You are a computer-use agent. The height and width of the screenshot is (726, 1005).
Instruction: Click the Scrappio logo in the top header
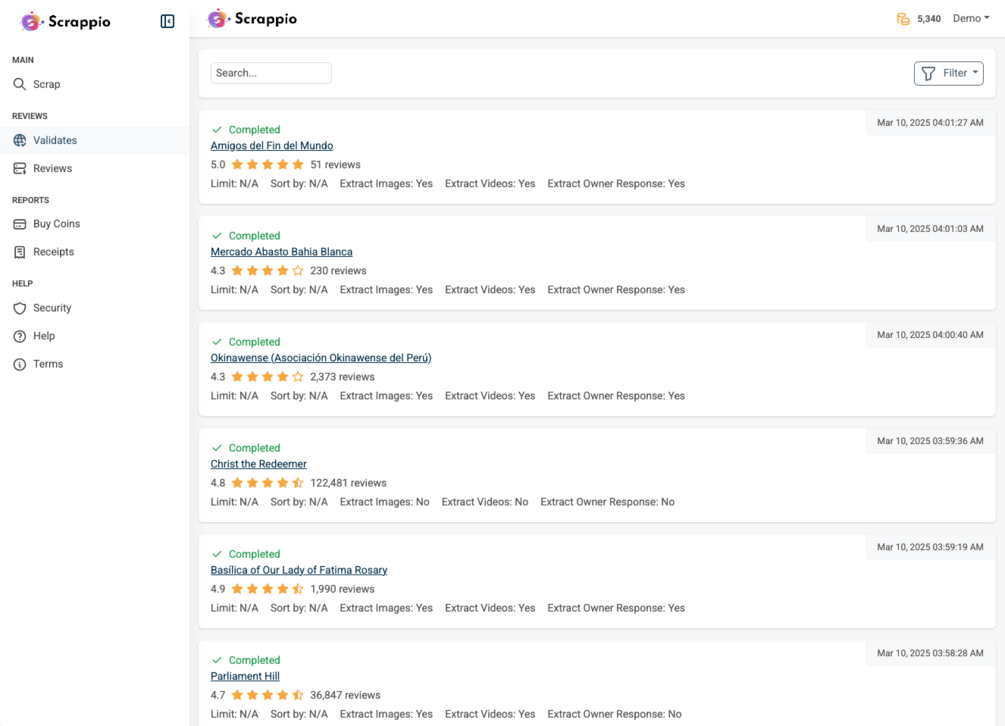[252, 19]
